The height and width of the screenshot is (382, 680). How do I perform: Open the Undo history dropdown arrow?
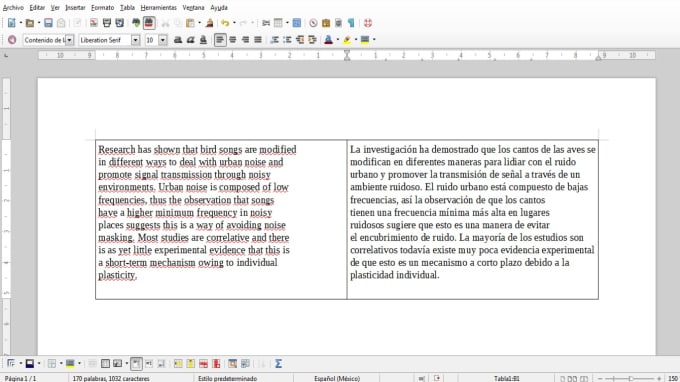(x=234, y=23)
